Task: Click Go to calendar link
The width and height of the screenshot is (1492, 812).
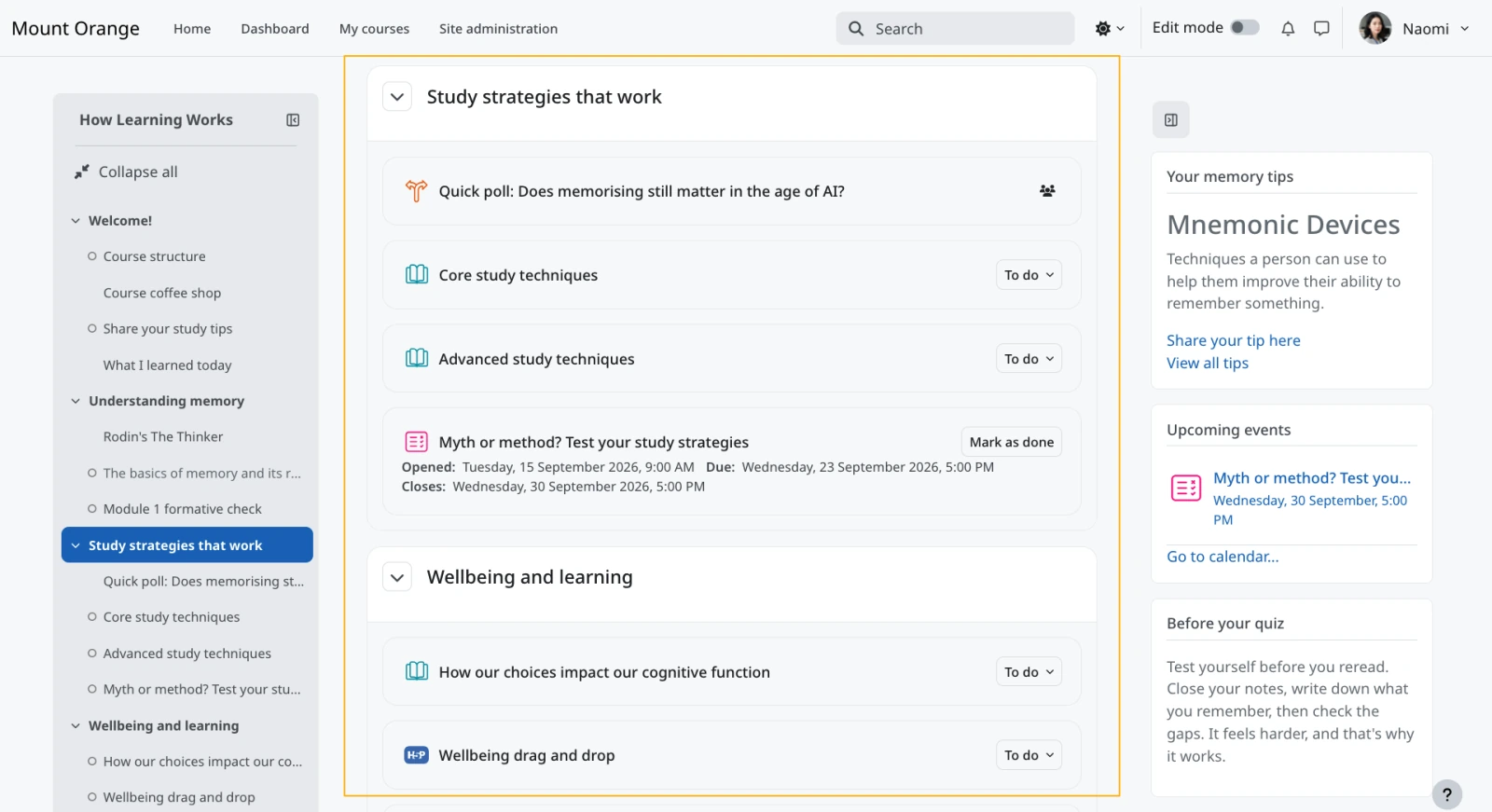Action: [1223, 557]
